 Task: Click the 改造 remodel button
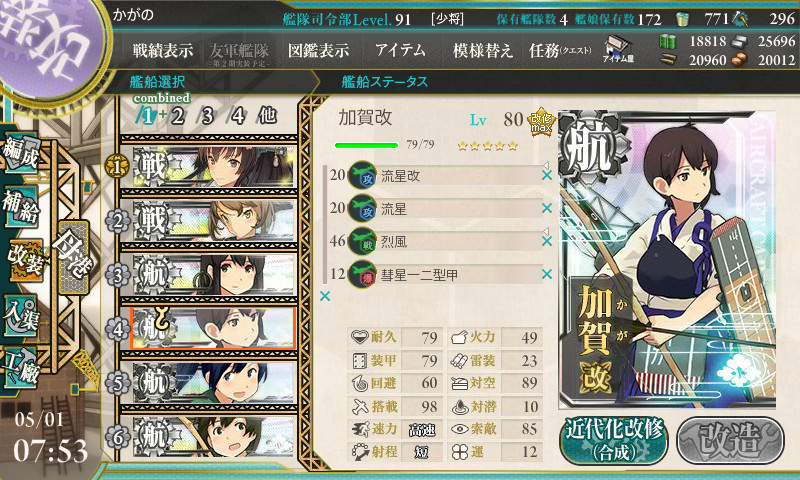click(731, 440)
